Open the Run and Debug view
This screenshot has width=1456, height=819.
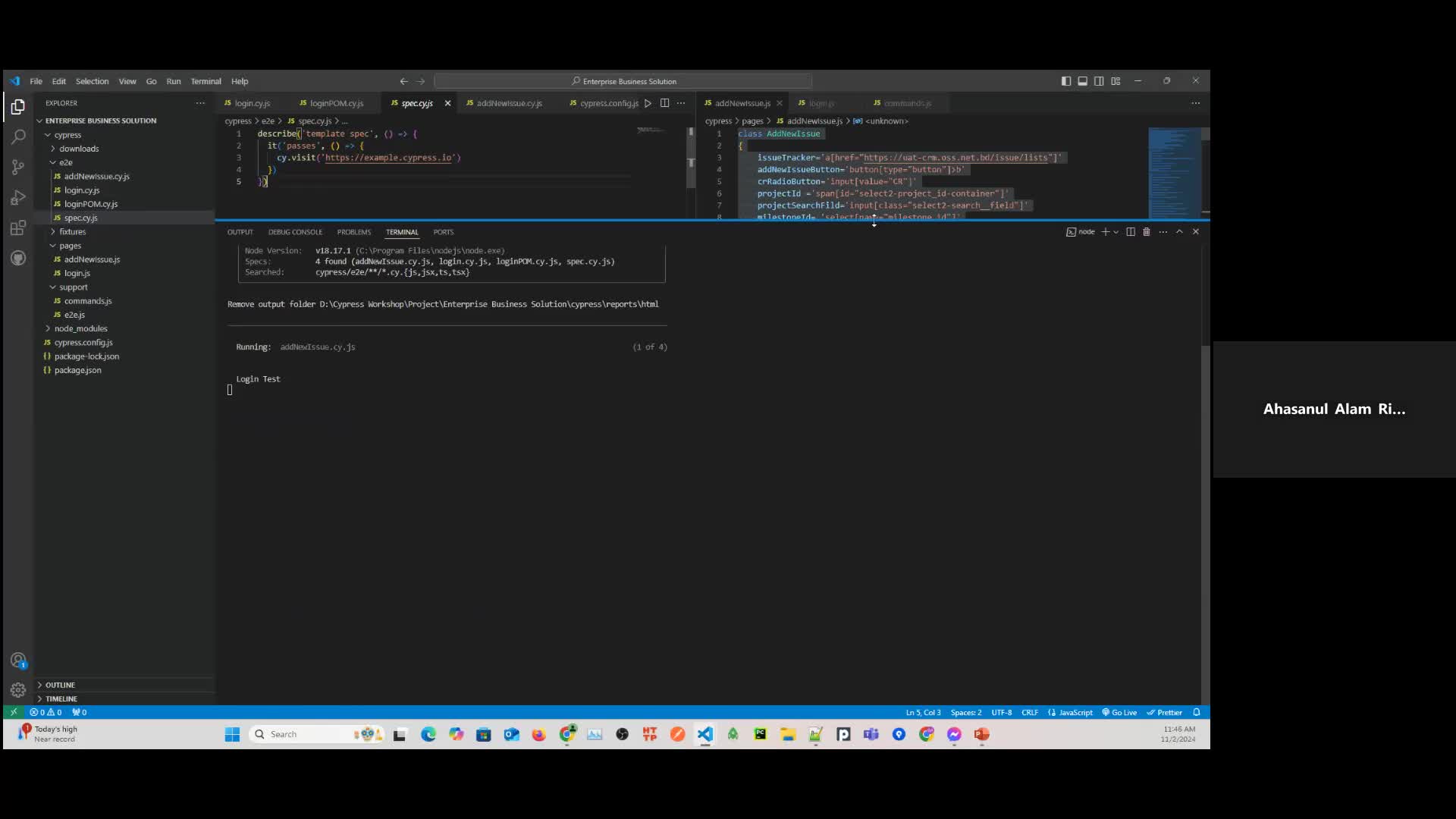(17, 198)
